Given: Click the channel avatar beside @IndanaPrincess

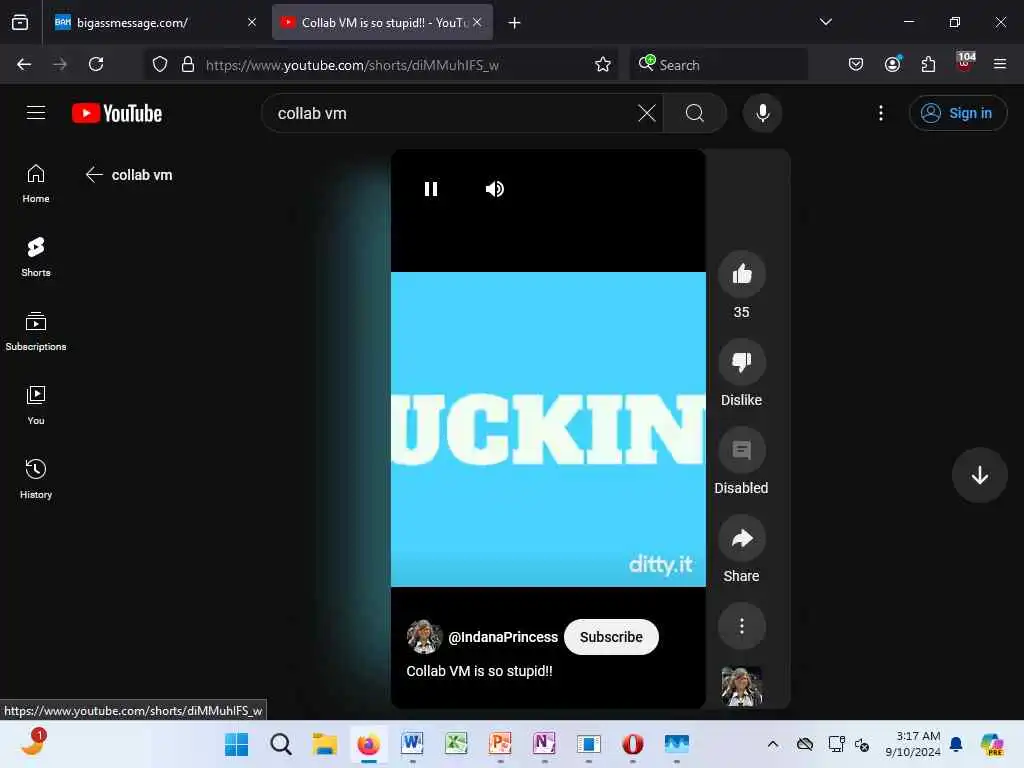Looking at the screenshot, I should (424, 637).
